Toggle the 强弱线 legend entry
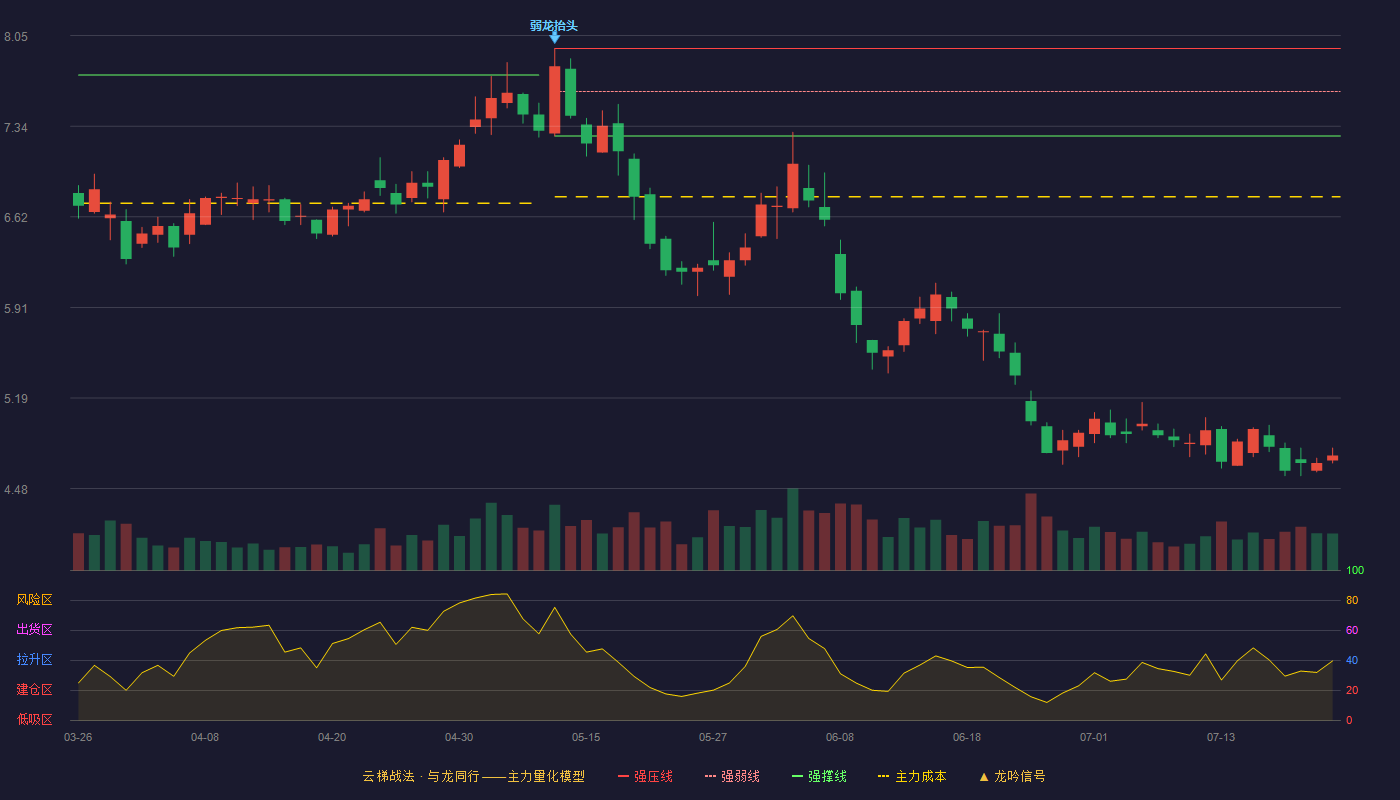The height and width of the screenshot is (800, 1400). [x=732, y=776]
